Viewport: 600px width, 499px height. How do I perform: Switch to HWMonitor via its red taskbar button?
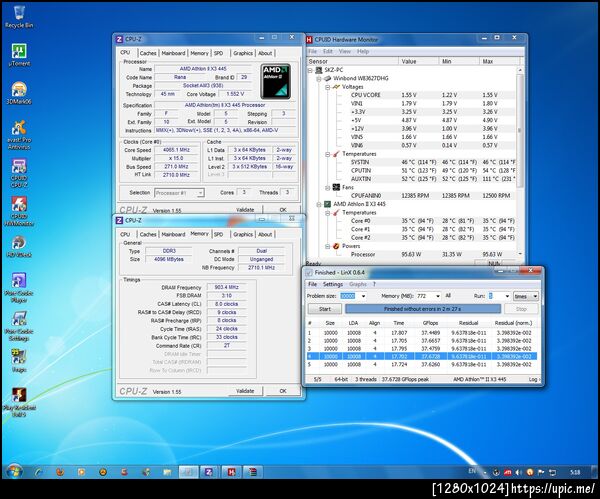231,472
